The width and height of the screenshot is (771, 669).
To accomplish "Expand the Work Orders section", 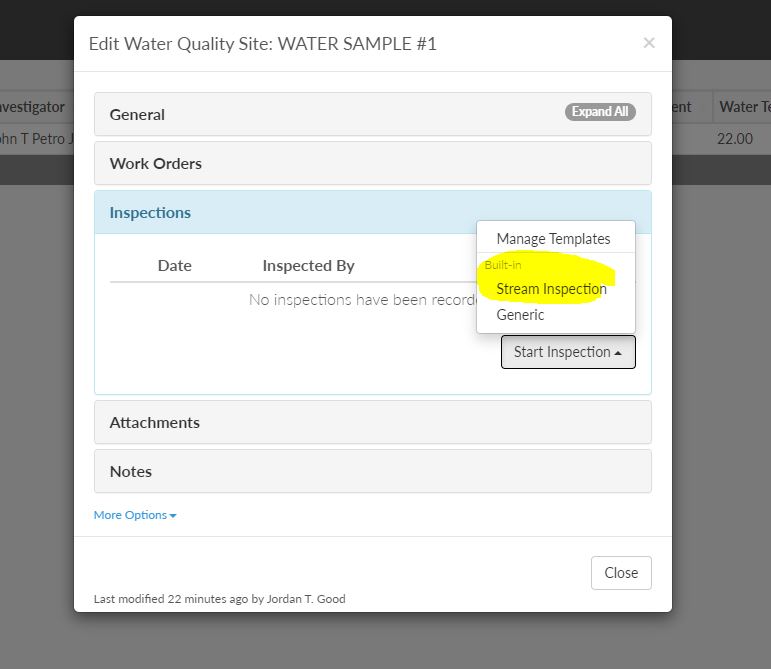I will point(373,163).
